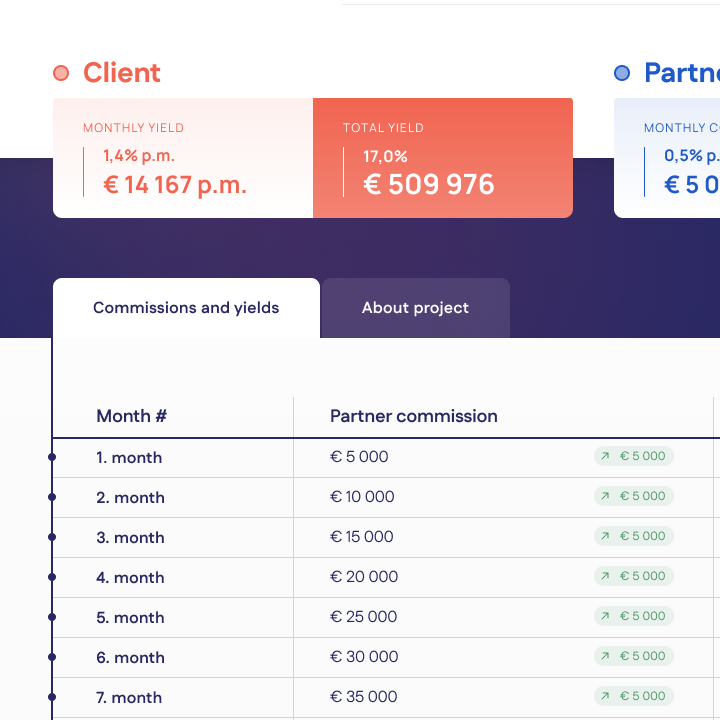The image size is (720, 720).
Task: Click 6. month increase arrow badge
Action: tap(634, 656)
